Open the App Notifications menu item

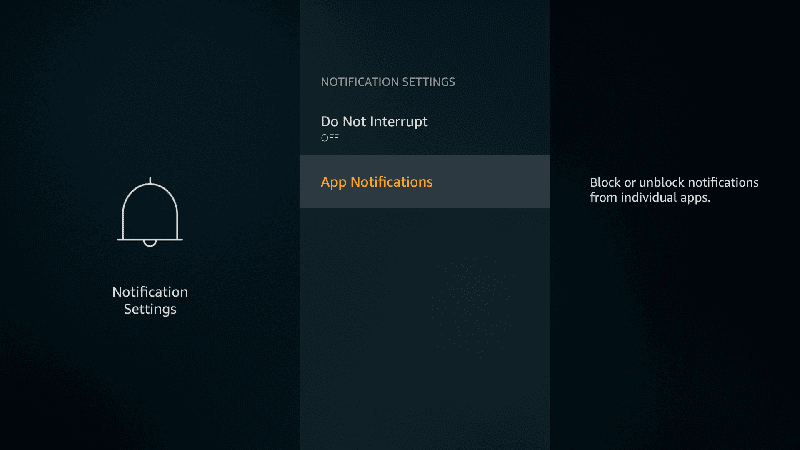pos(424,182)
